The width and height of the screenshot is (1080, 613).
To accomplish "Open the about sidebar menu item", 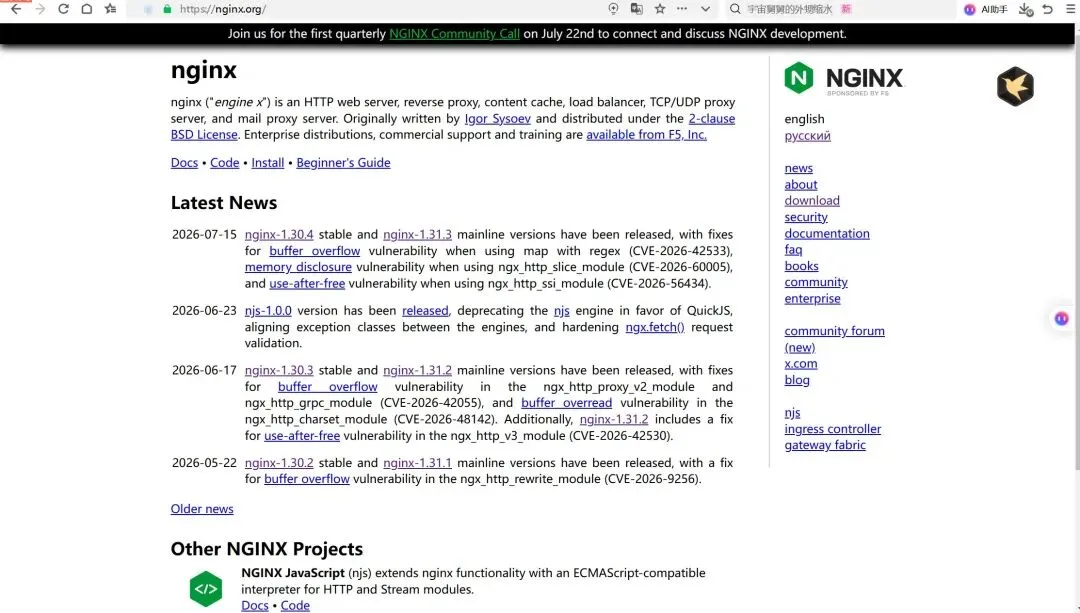I will tap(800, 185).
